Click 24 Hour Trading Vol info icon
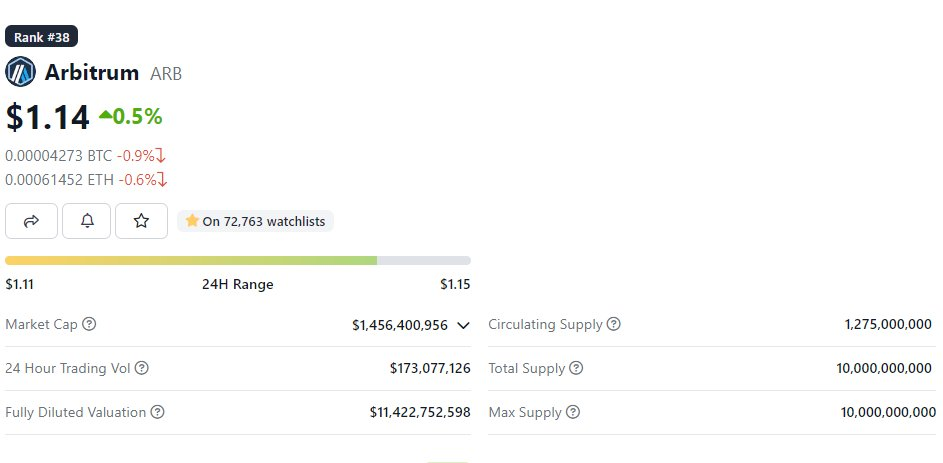 141,368
